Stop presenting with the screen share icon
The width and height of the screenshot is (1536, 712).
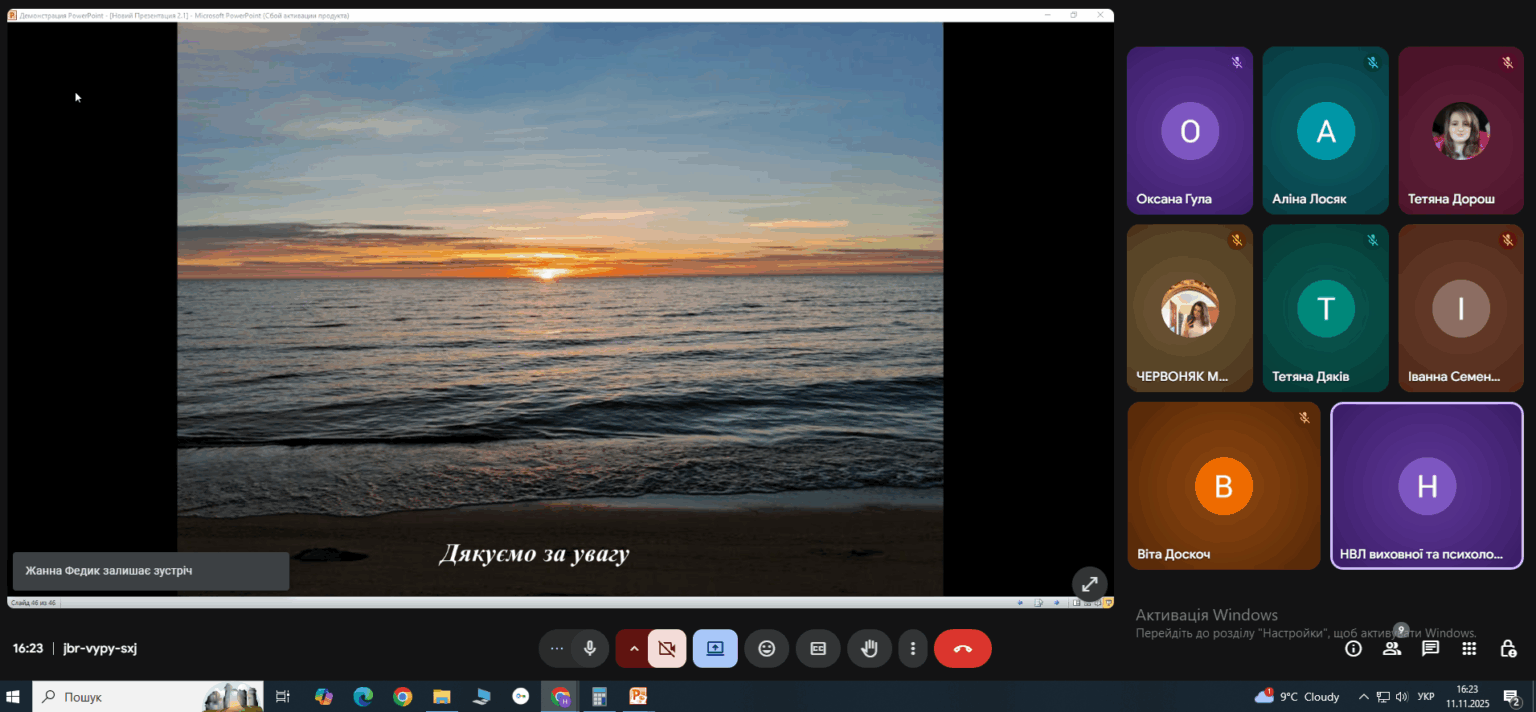[715, 648]
